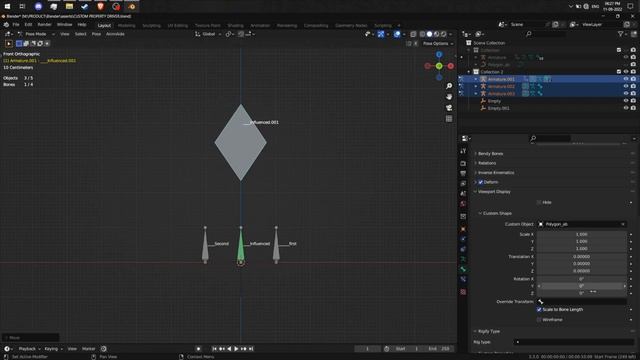The image size is (640, 360).
Task: Open the Steam icon in Windows taskbar
Action: click(x=85, y=7)
